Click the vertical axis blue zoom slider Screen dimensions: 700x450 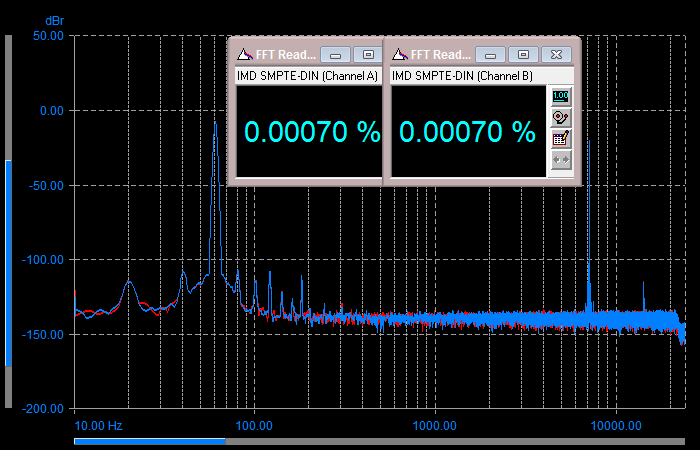click(8, 263)
